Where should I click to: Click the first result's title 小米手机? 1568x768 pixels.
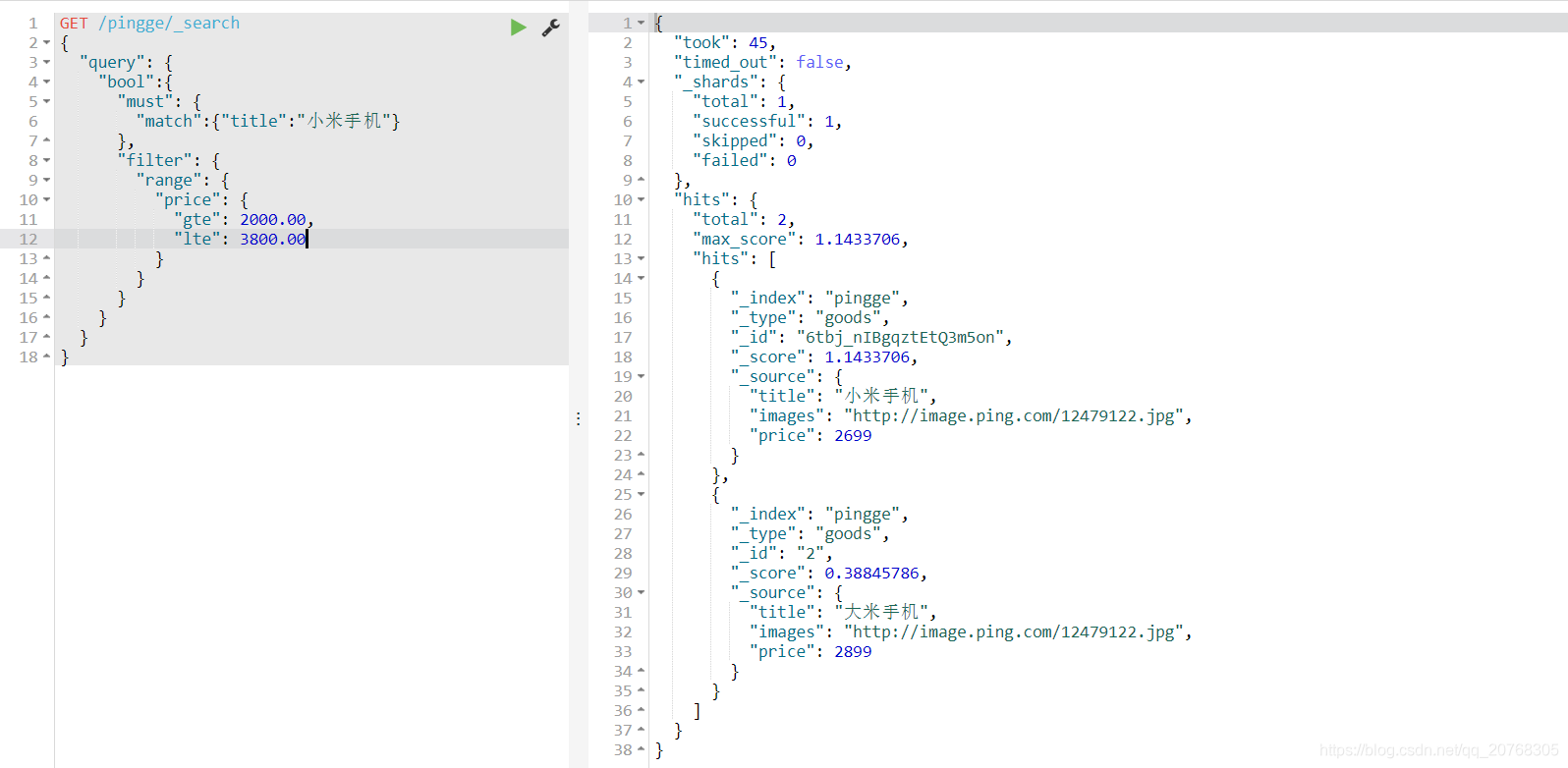click(x=881, y=397)
